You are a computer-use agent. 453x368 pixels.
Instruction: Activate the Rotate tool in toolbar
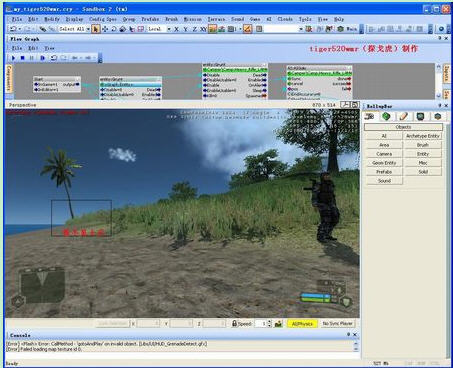pos(114,29)
